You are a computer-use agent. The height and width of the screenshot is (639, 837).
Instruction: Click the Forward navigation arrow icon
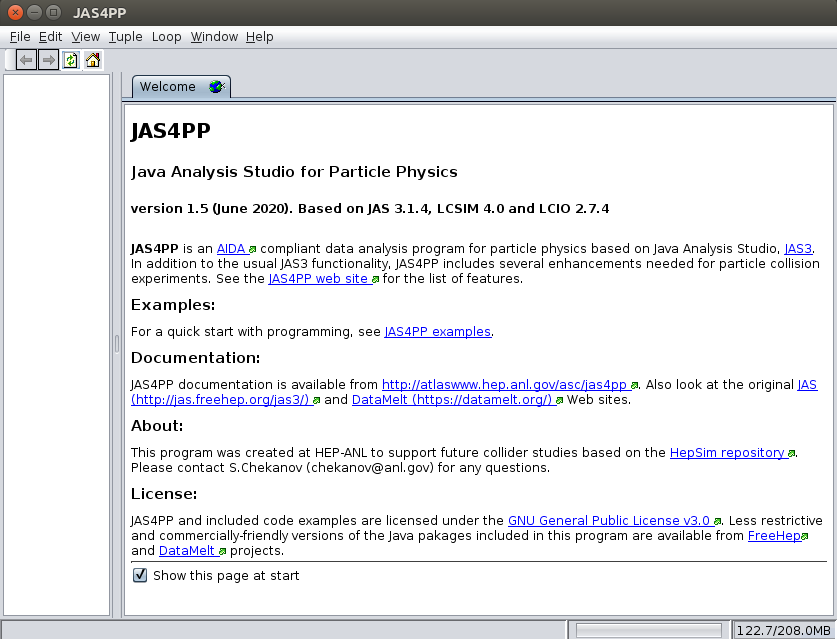coord(49,60)
